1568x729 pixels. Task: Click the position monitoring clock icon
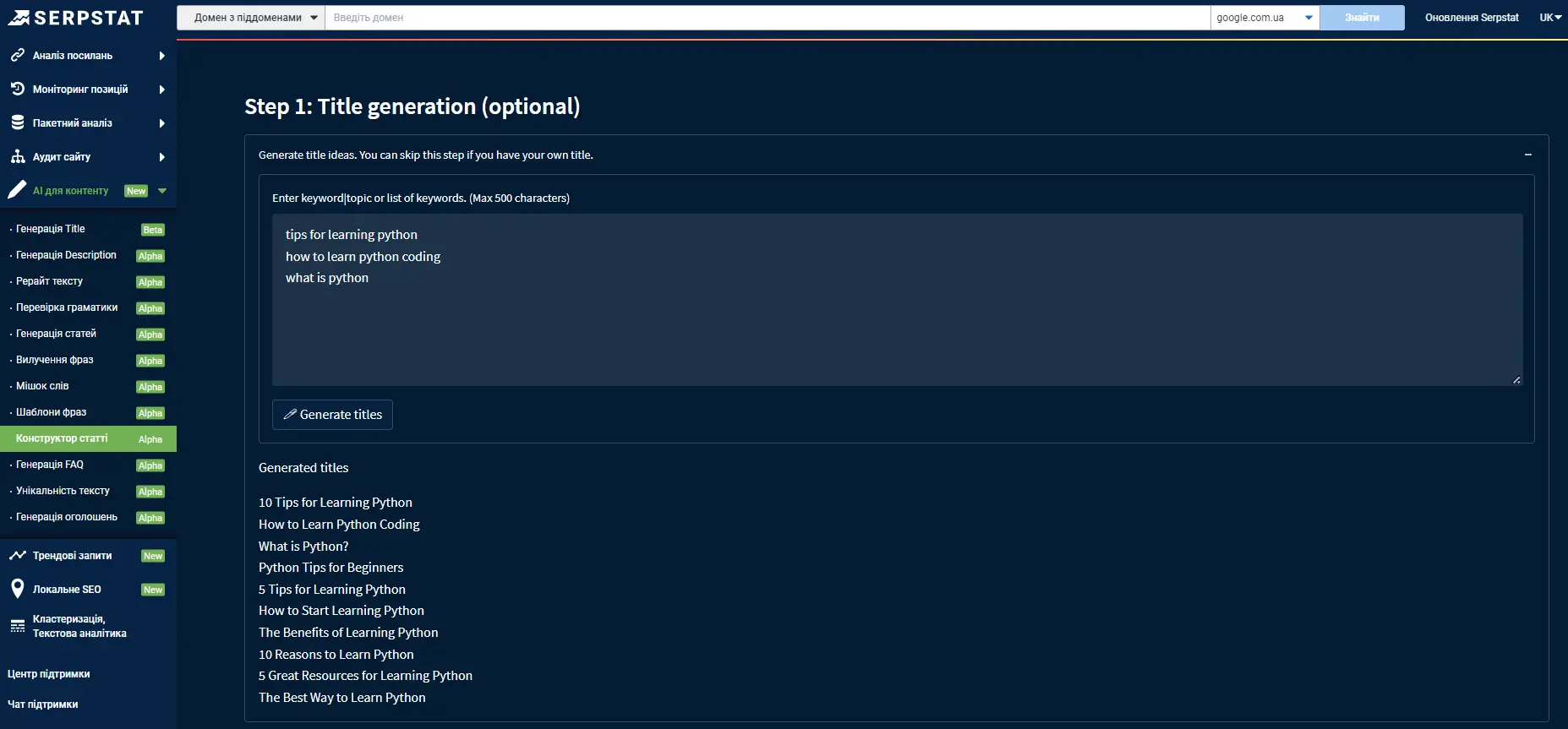[x=17, y=89]
